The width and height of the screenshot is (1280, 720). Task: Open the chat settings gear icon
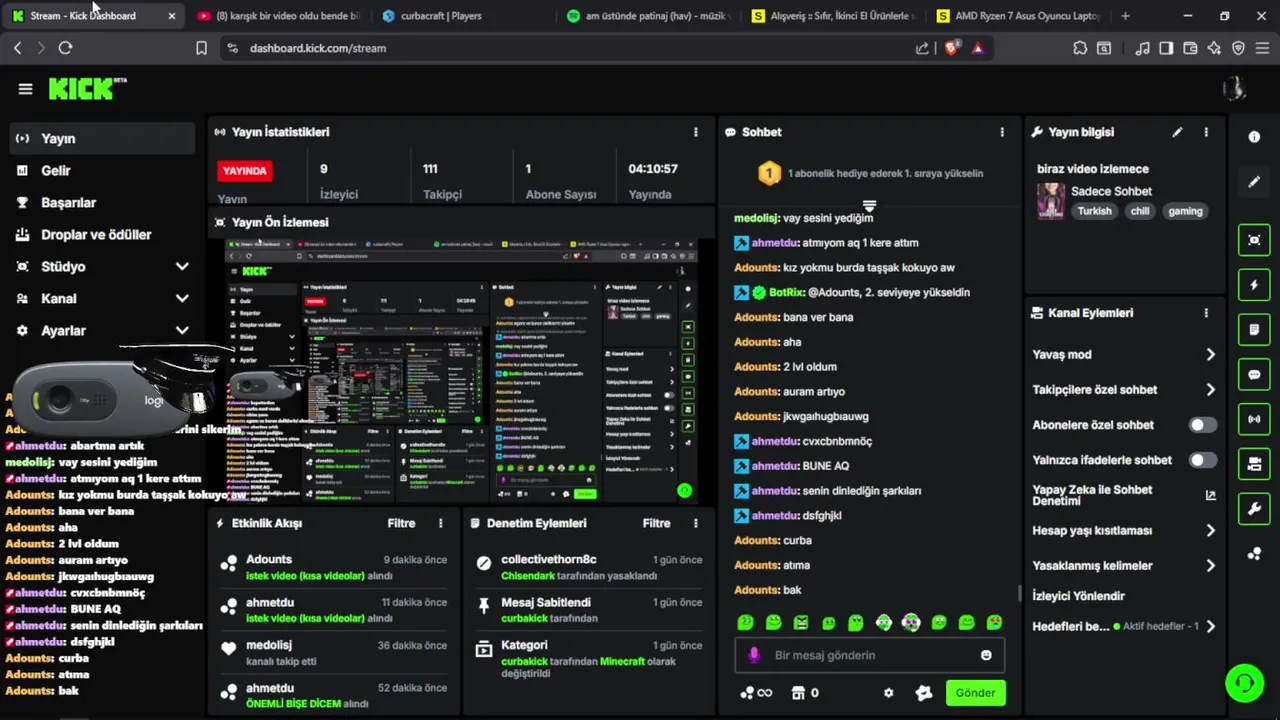(888, 693)
